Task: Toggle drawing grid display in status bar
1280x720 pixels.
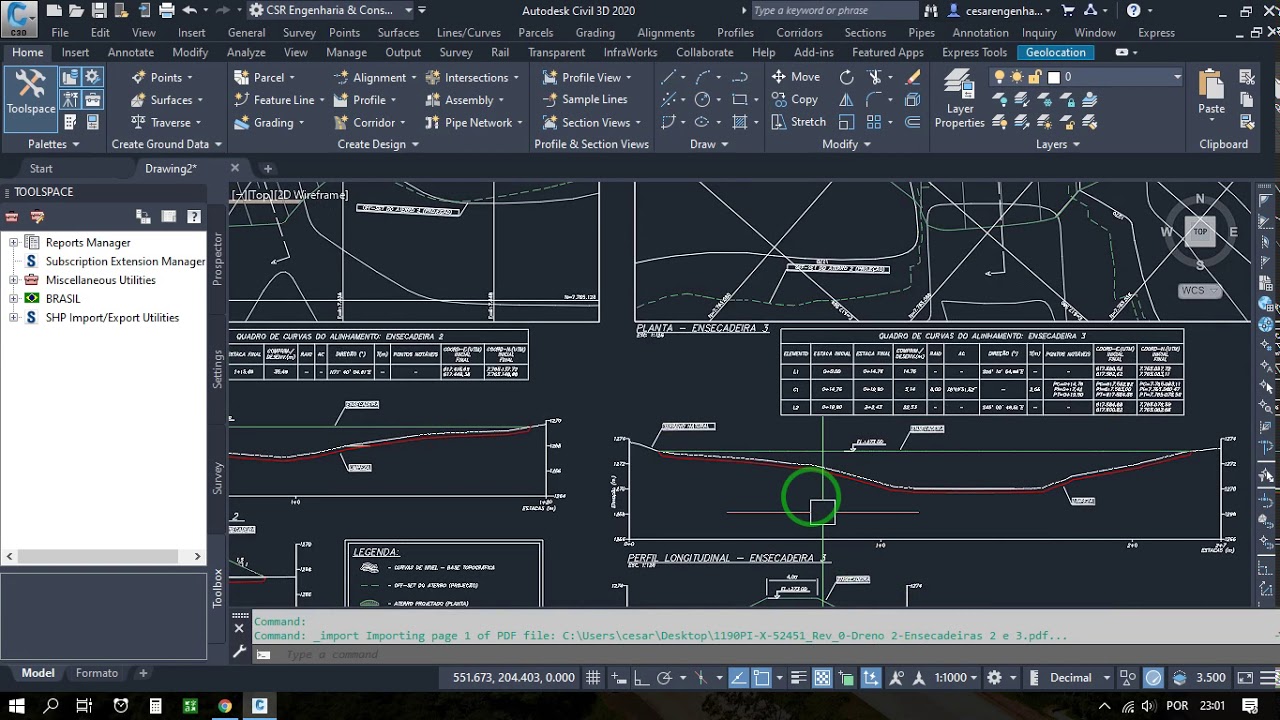Action: pos(593,677)
